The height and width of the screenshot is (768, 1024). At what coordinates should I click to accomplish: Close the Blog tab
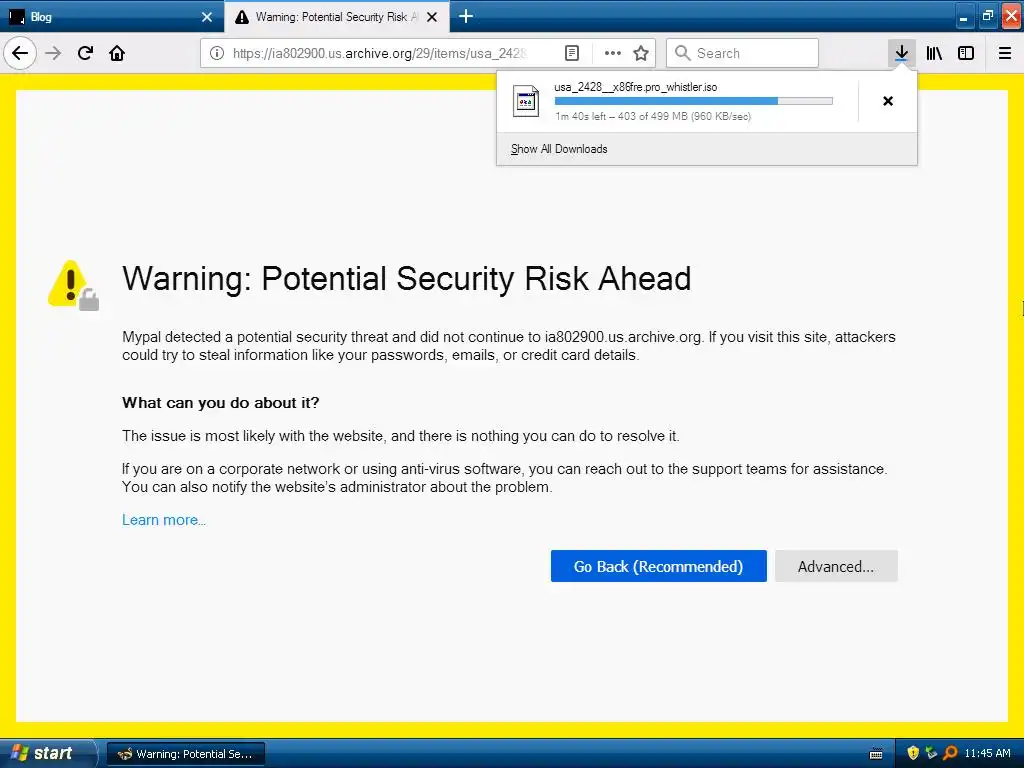207,17
